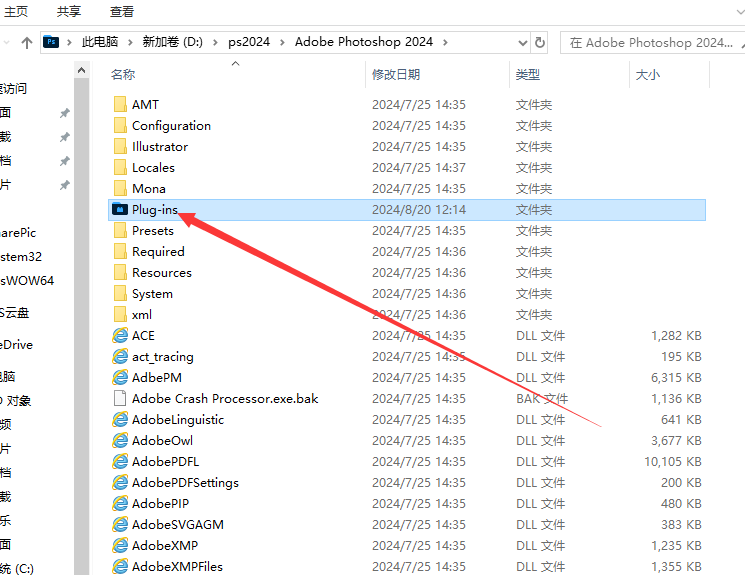Click the AdobeLinguistic DLL file icon
This screenshot has width=745, height=575.
click(x=120, y=419)
